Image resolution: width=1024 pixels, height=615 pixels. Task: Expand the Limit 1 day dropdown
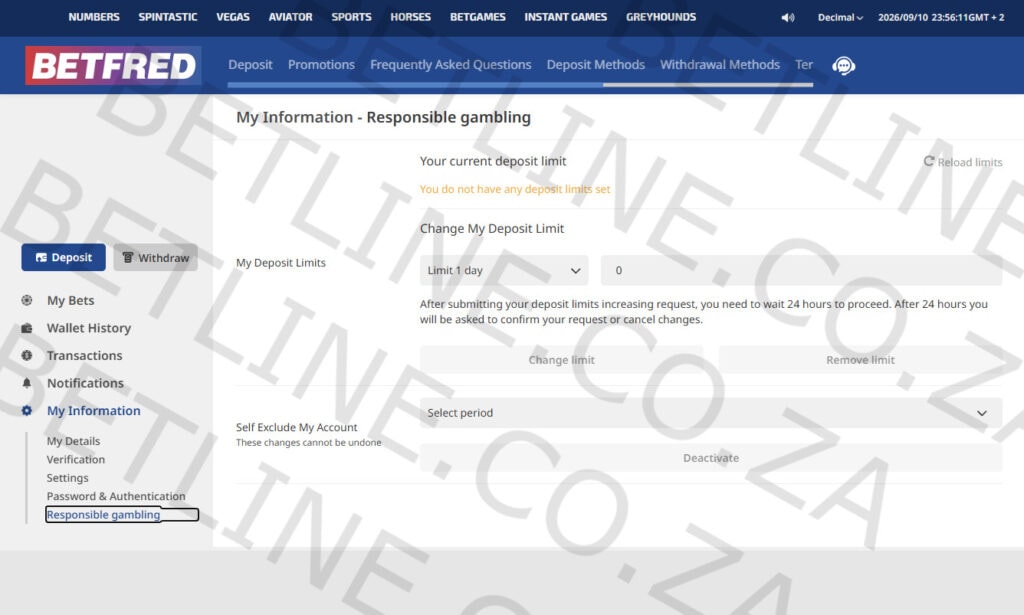[504, 270]
